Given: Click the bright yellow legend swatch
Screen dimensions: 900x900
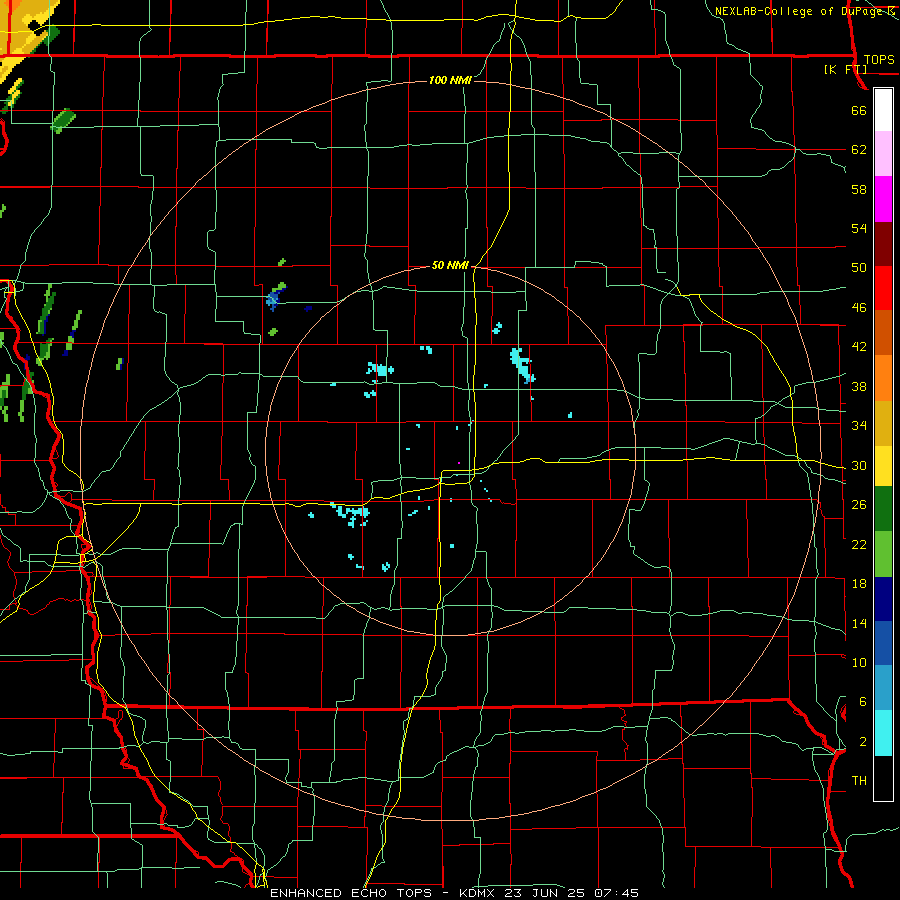Looking at the screenshot, I should (883, 466).
